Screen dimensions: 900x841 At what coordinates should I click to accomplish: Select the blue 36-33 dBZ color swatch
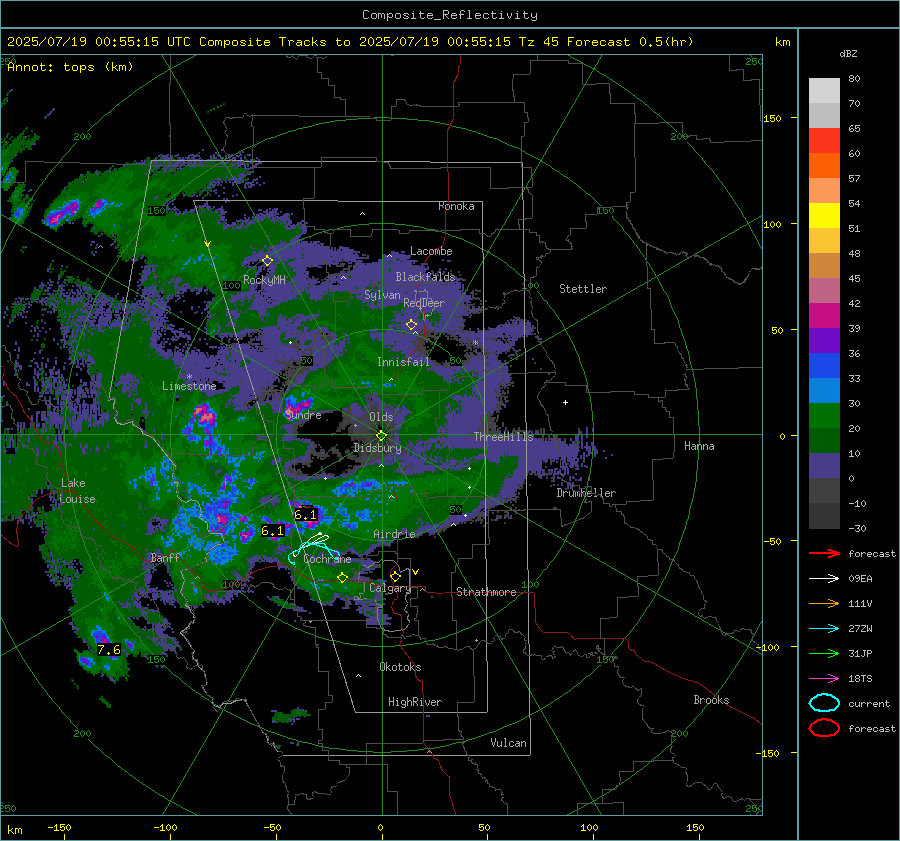coord(824,366)
